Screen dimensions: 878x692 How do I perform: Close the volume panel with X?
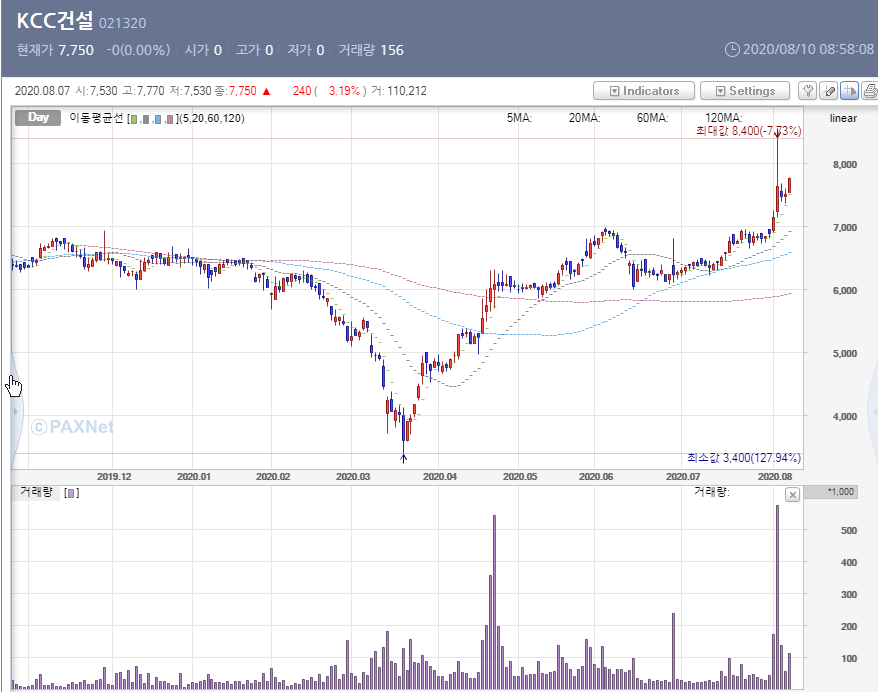792,495
